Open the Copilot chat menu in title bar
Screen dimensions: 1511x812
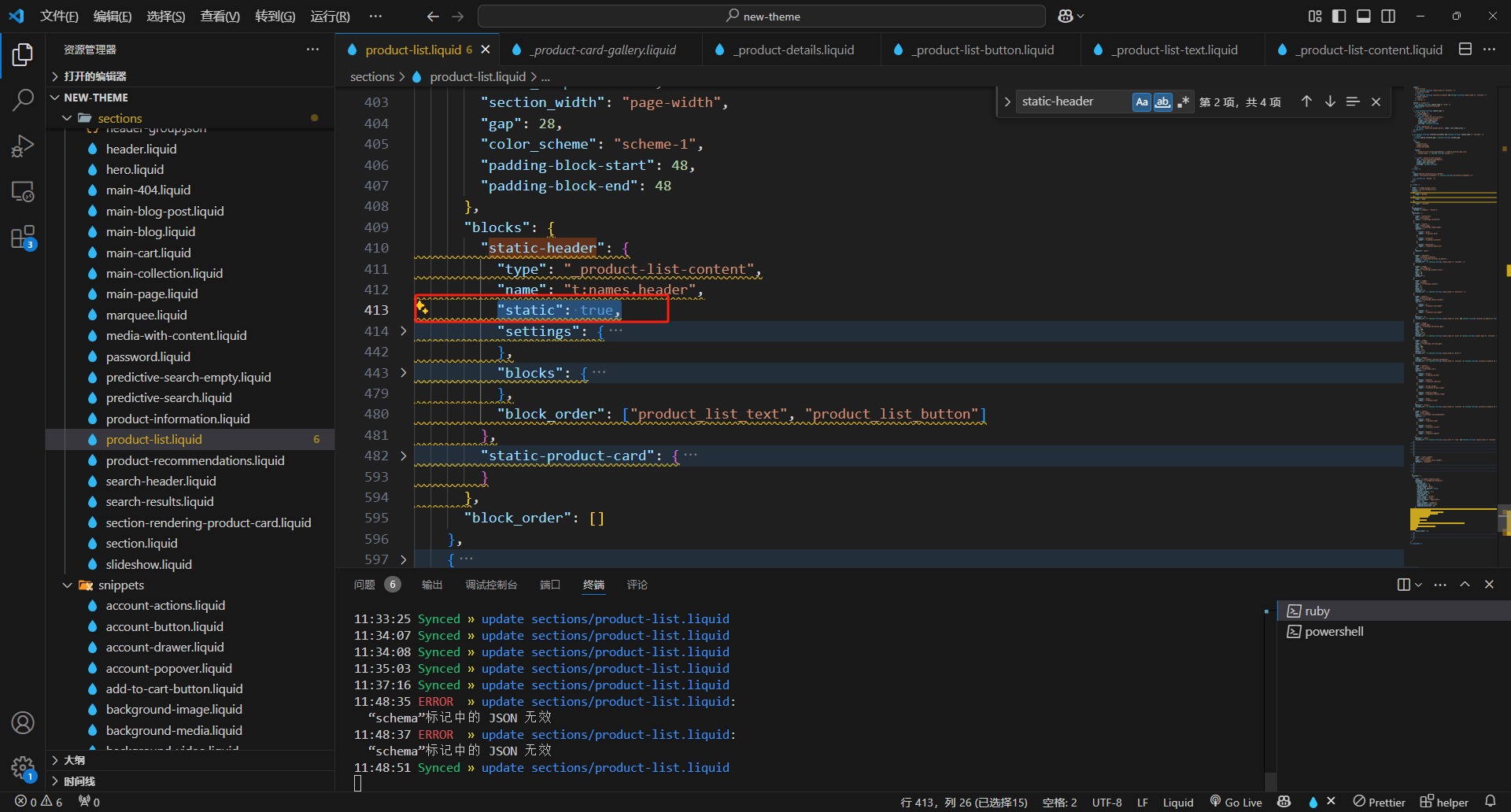tap(1071, 16)
